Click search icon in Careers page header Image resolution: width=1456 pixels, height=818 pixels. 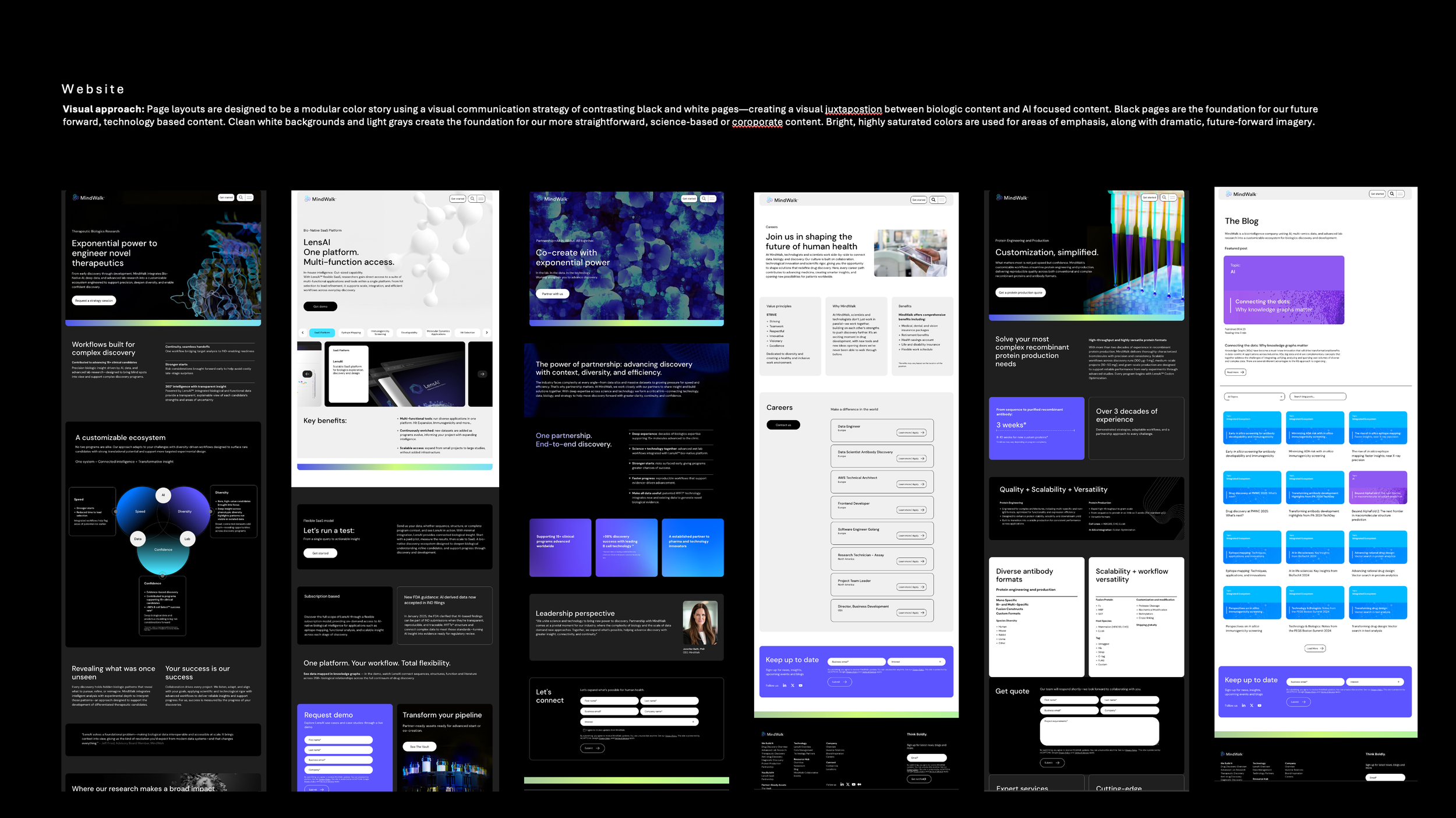tap(934, 200)
